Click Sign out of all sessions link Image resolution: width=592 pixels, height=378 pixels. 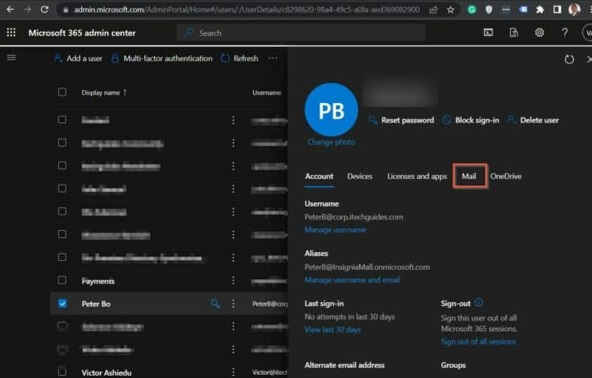(478, 342)
